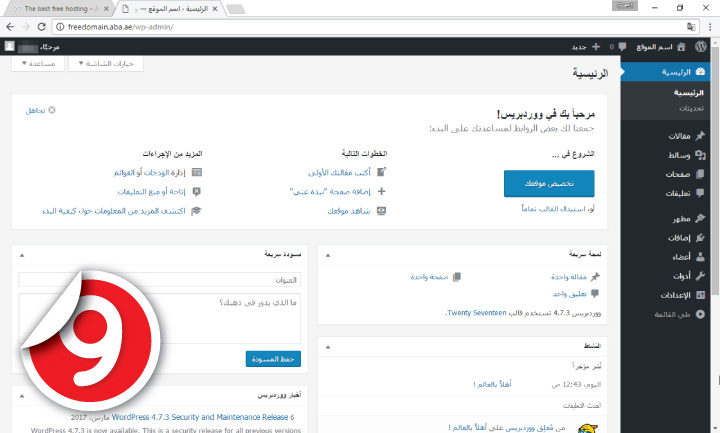Dismiss welcome panel with the X icon
Image resolution: width=720 pixels, height=433 pixels.
tap(52, 110)
